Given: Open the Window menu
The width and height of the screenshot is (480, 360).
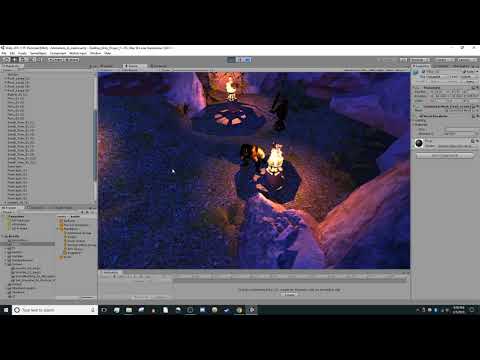Looking at the screenshot, I should pyautogui.click(x=95, y=53).
